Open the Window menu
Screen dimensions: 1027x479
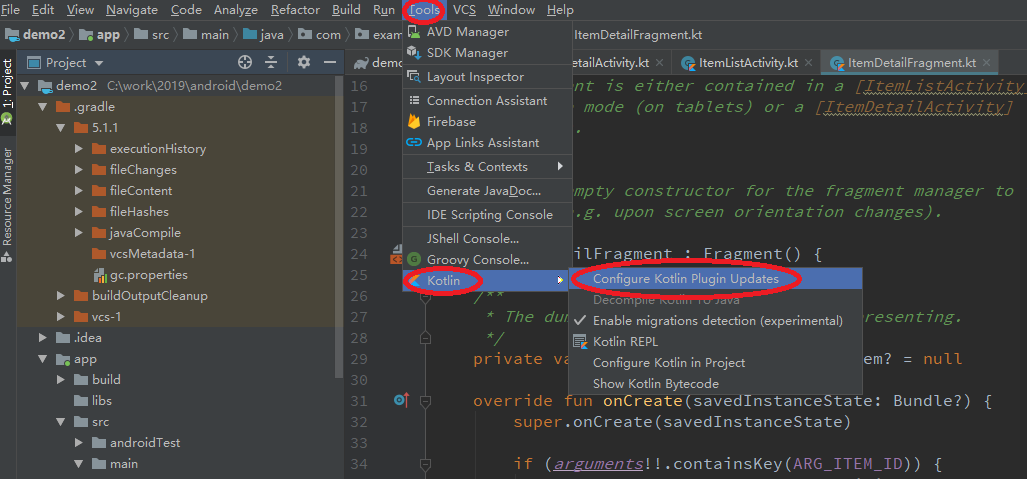(512, 10)
